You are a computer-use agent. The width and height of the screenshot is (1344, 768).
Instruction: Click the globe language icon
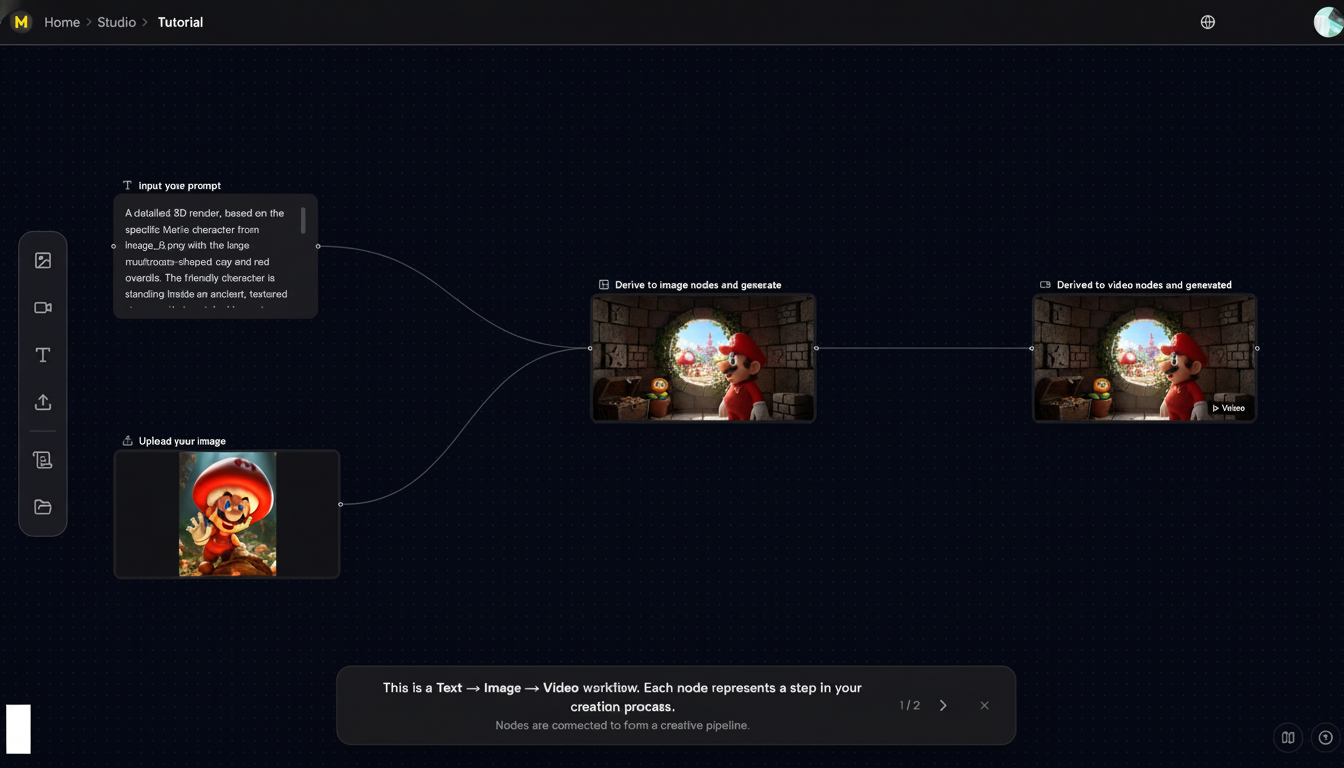click(x=1208, y=22)
